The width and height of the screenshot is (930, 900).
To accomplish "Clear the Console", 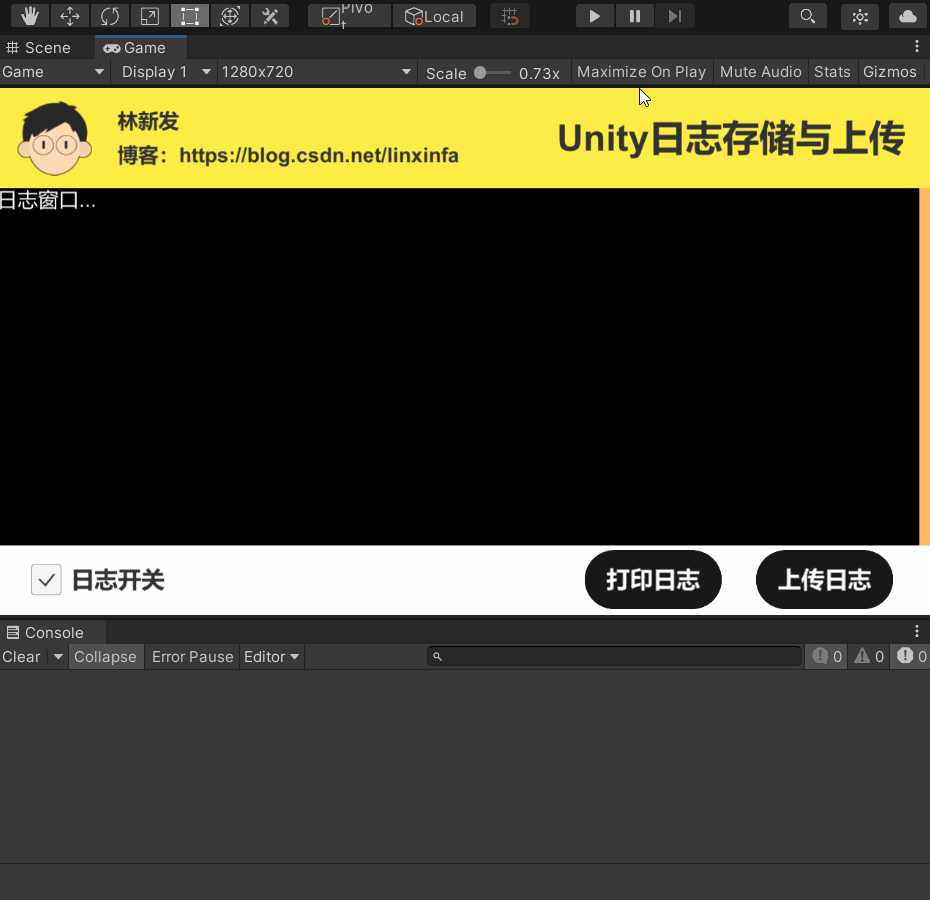I will (x=22, y=657).
